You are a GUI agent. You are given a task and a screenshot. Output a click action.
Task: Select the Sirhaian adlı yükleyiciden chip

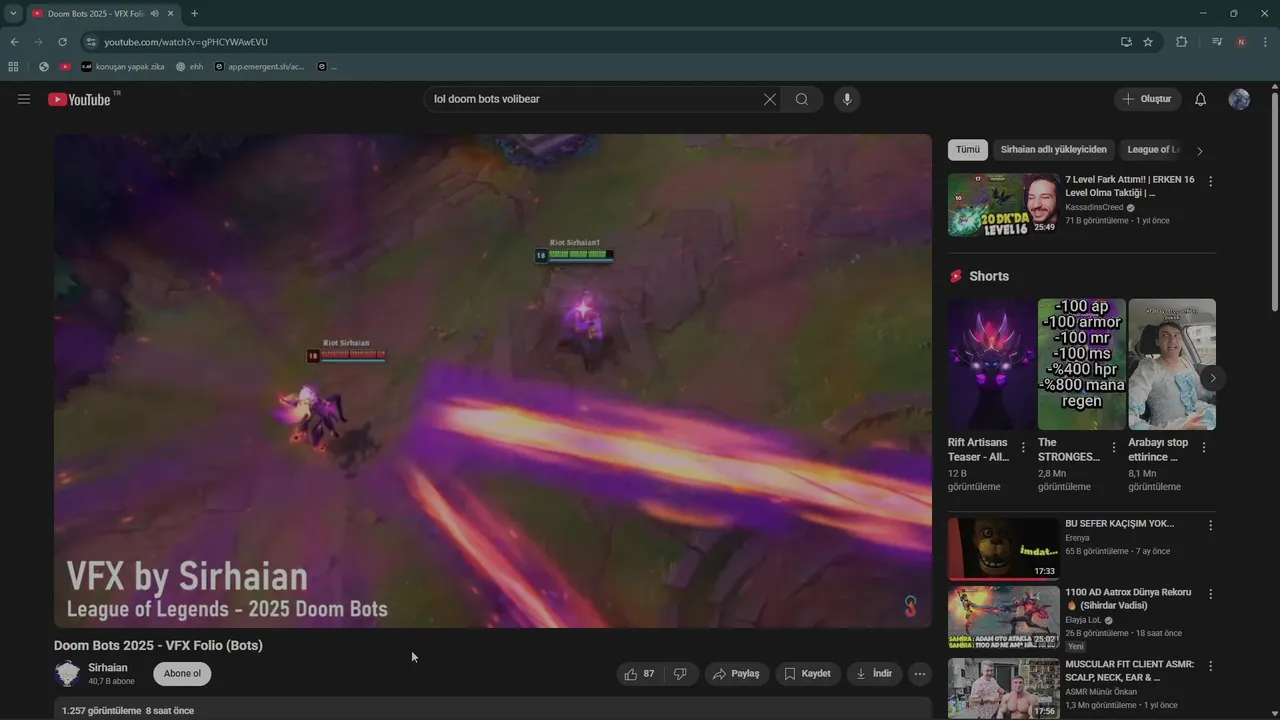coord(1054,150)
